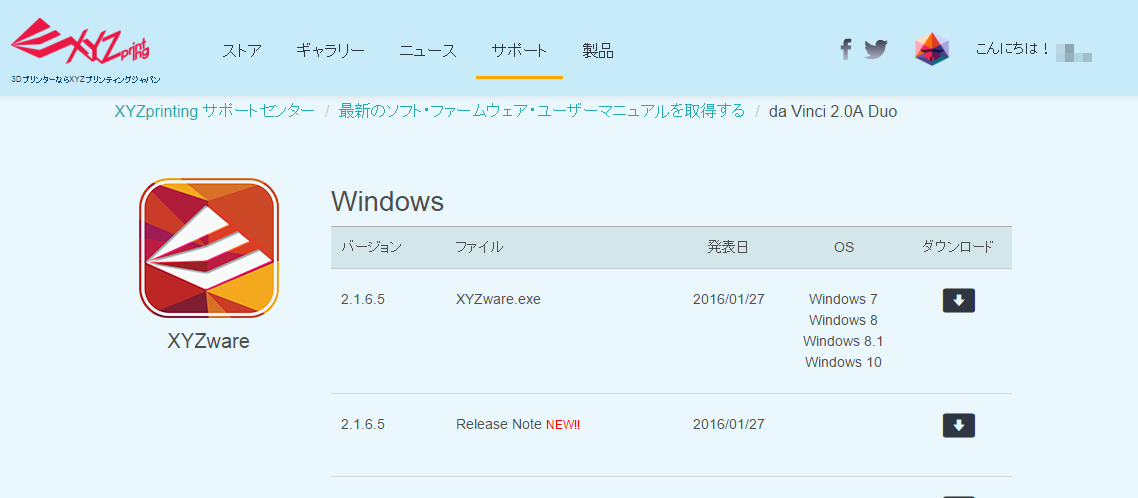The width and height of the screenshot is (1138, 498).
Task: Open the Twitter bird icon
Action: click(x=876, y=49)
